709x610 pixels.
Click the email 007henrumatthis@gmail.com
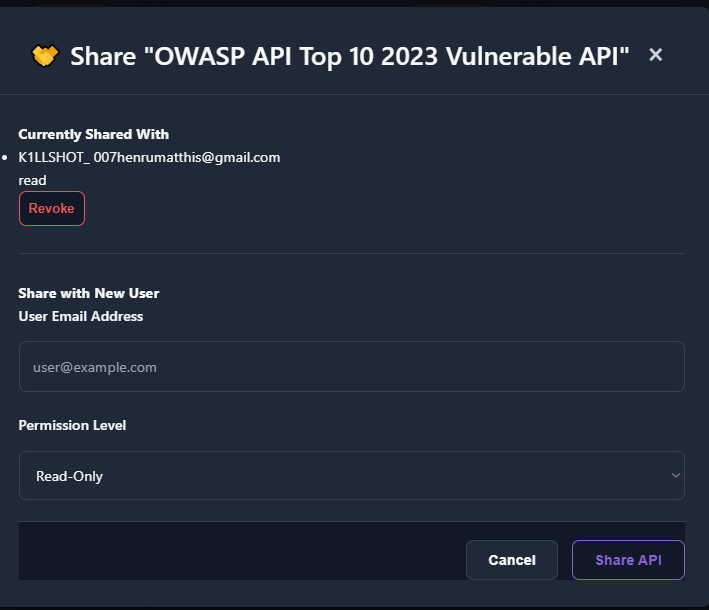click(187, 158)
